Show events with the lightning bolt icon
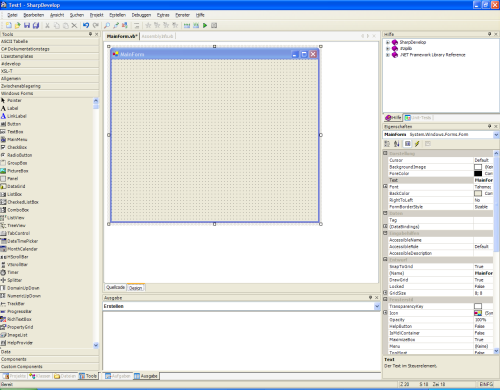500x390 pixels. [x=417, y=144]
